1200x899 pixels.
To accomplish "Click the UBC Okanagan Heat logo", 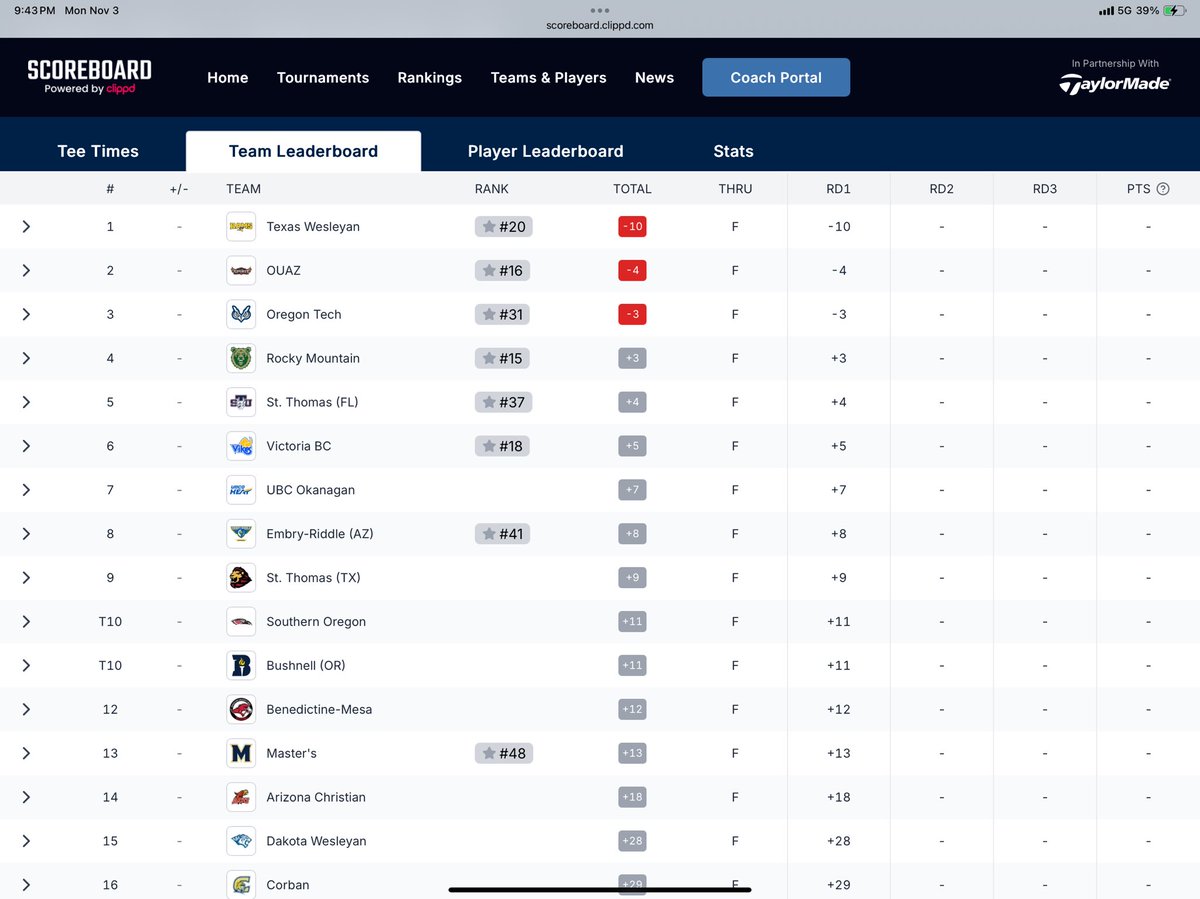I will (x=241, y=491).
